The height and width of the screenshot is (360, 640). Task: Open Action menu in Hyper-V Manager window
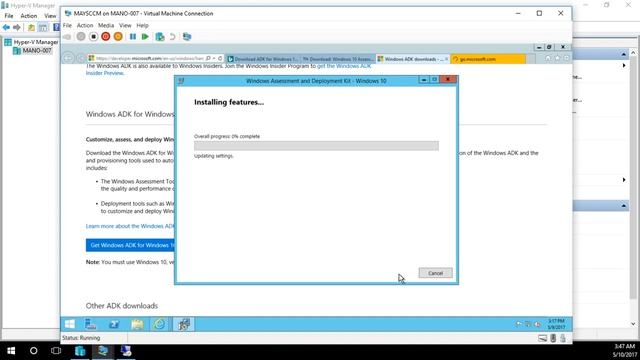[29, 16]
